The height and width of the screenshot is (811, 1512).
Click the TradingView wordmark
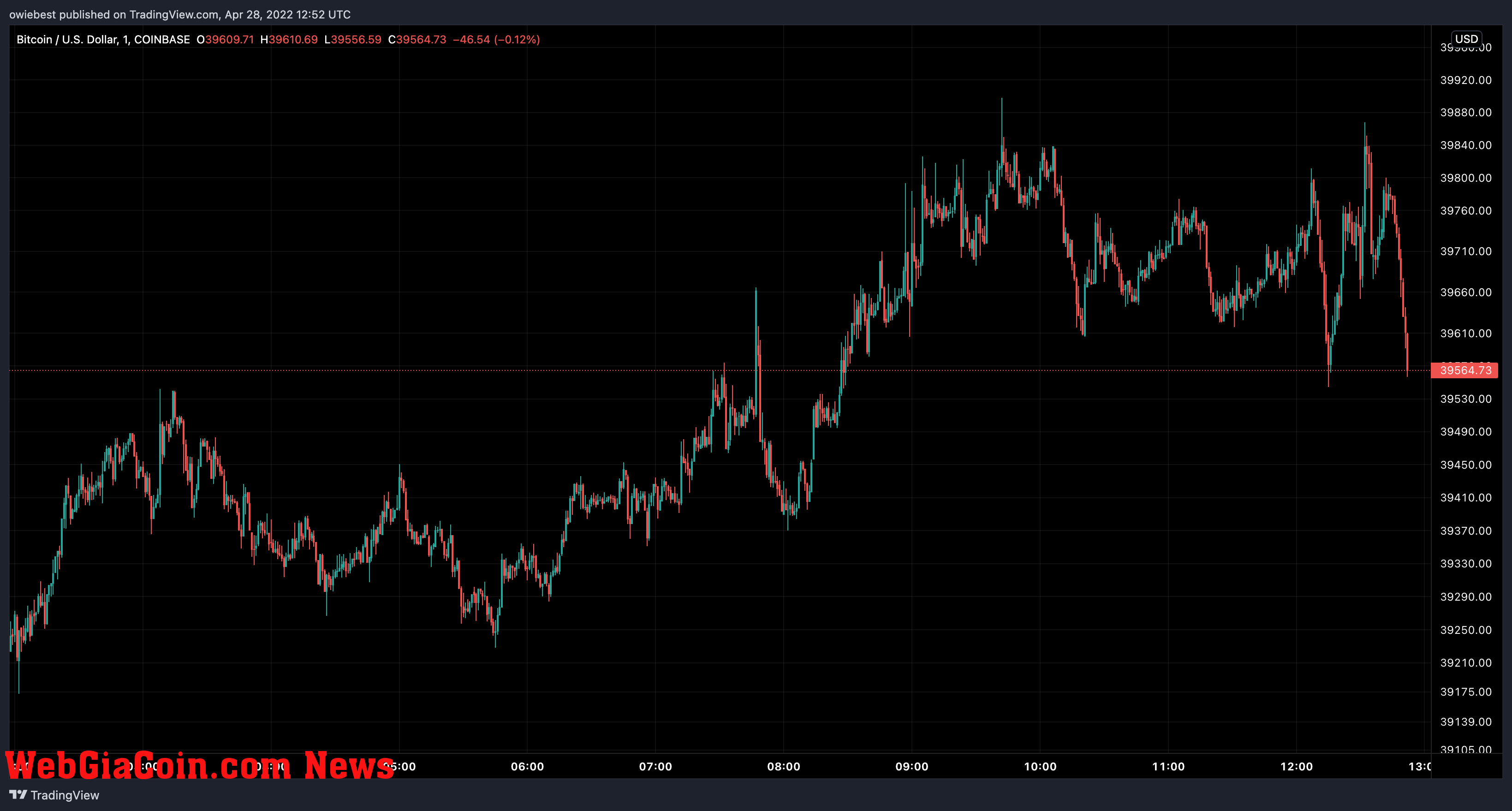pos(65,795)
